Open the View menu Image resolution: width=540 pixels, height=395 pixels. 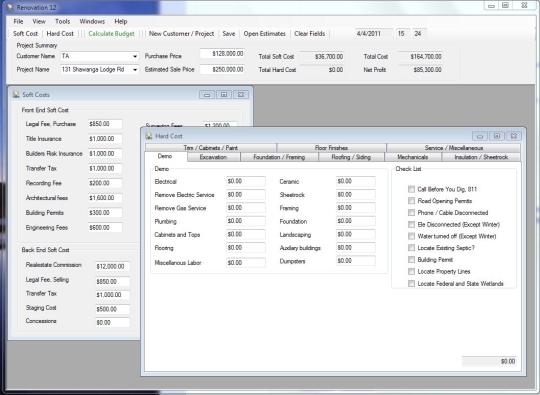39,21
